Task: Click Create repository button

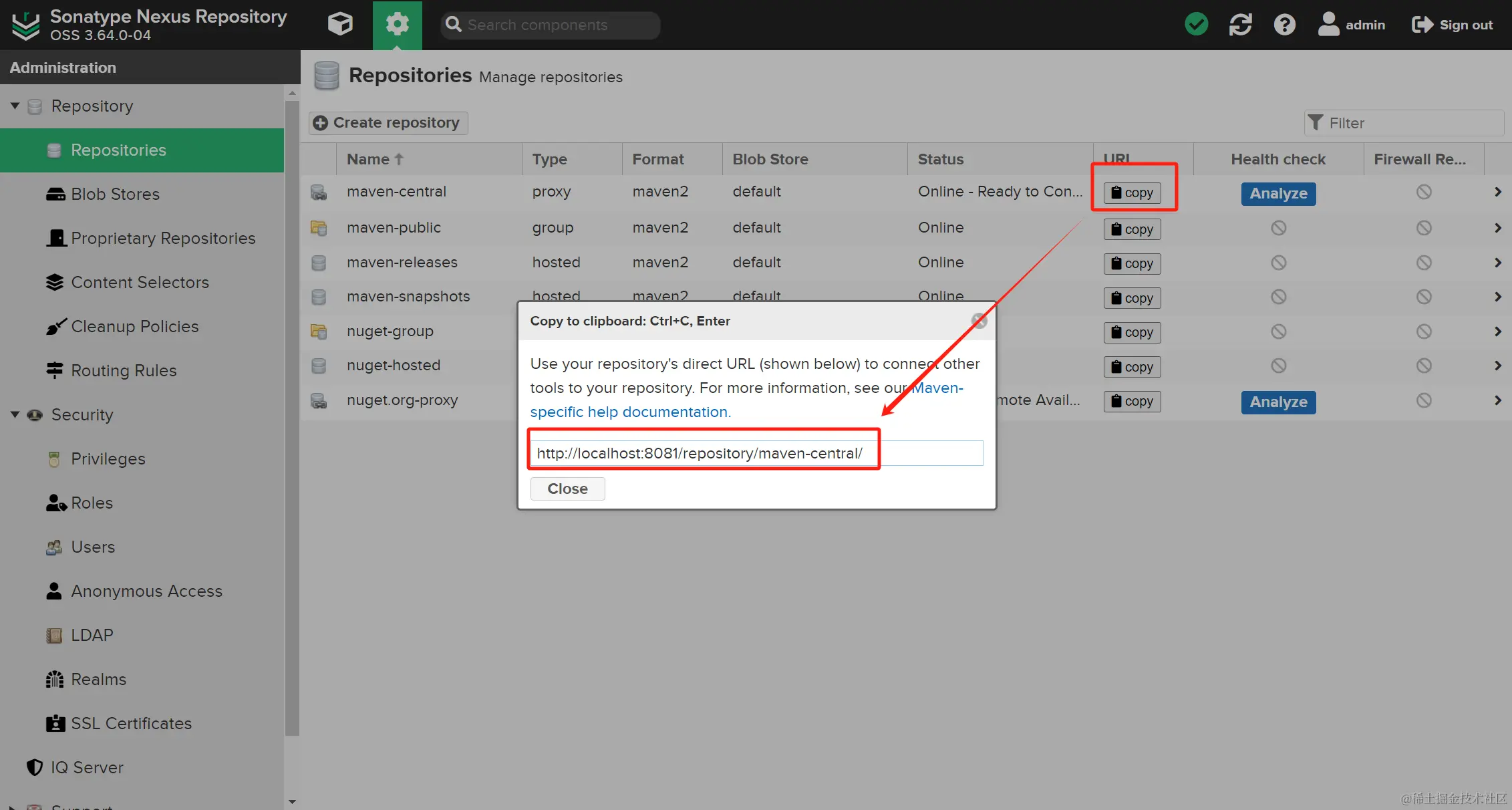Action: tap(388, 123)
